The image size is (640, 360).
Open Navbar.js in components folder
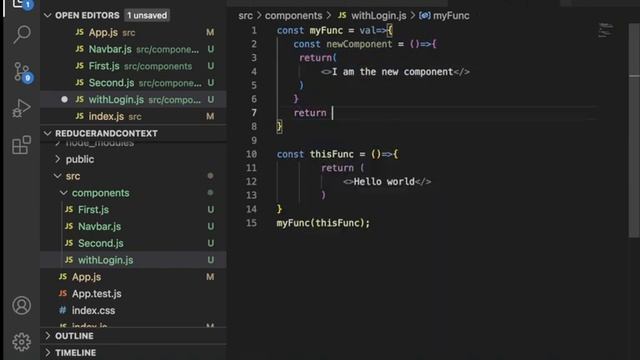133,226
